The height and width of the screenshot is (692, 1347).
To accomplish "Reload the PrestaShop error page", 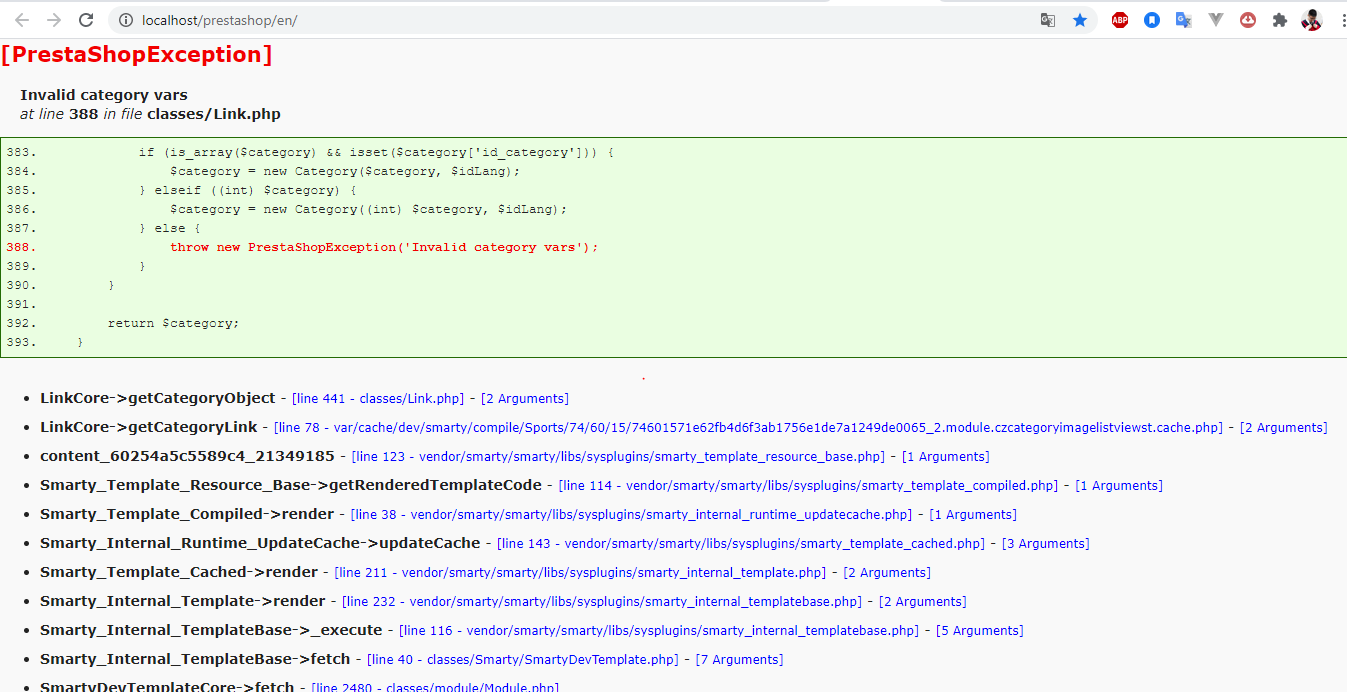I will [x=86, y=20].
